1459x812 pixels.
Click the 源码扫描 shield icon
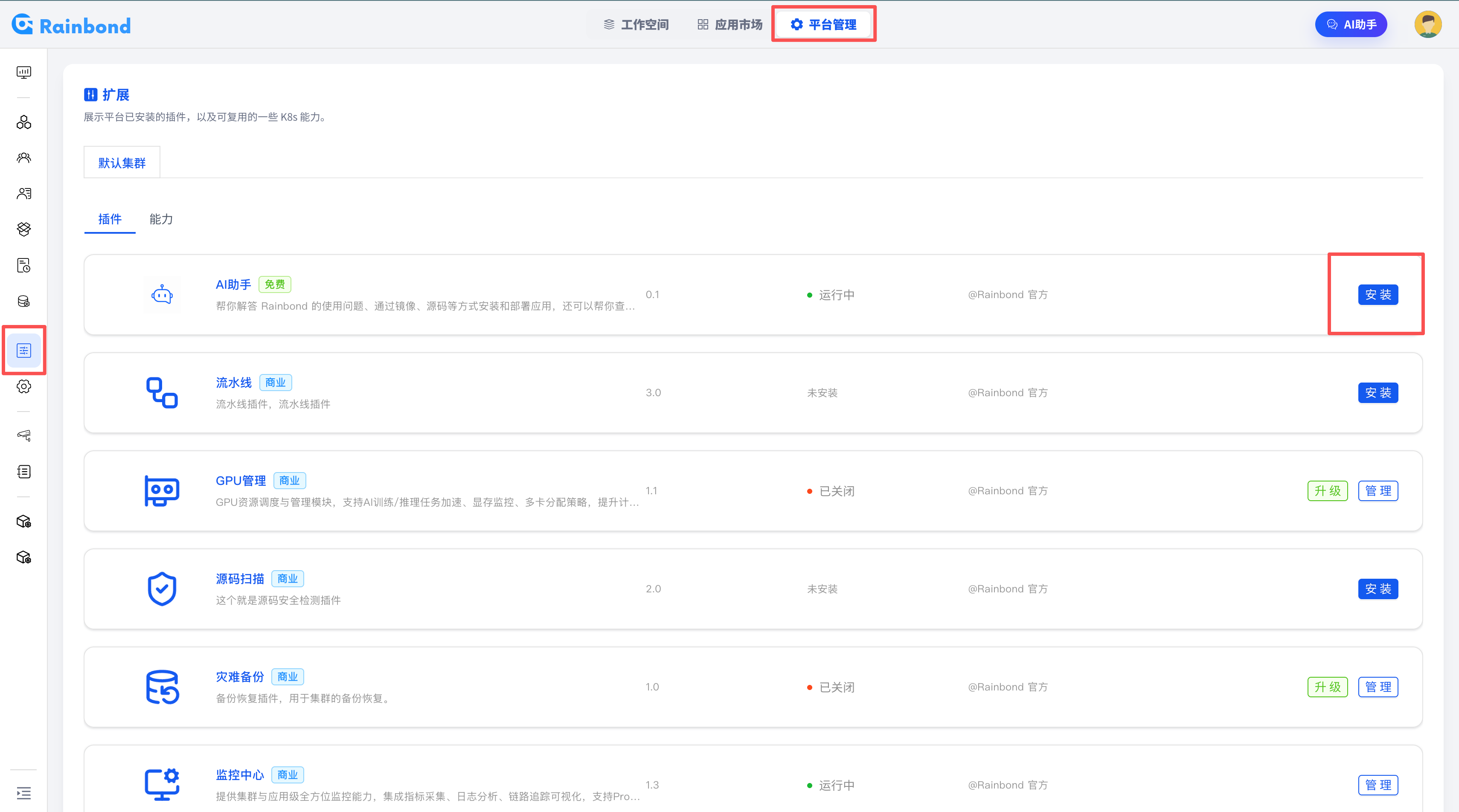click(x=162, y=589)
